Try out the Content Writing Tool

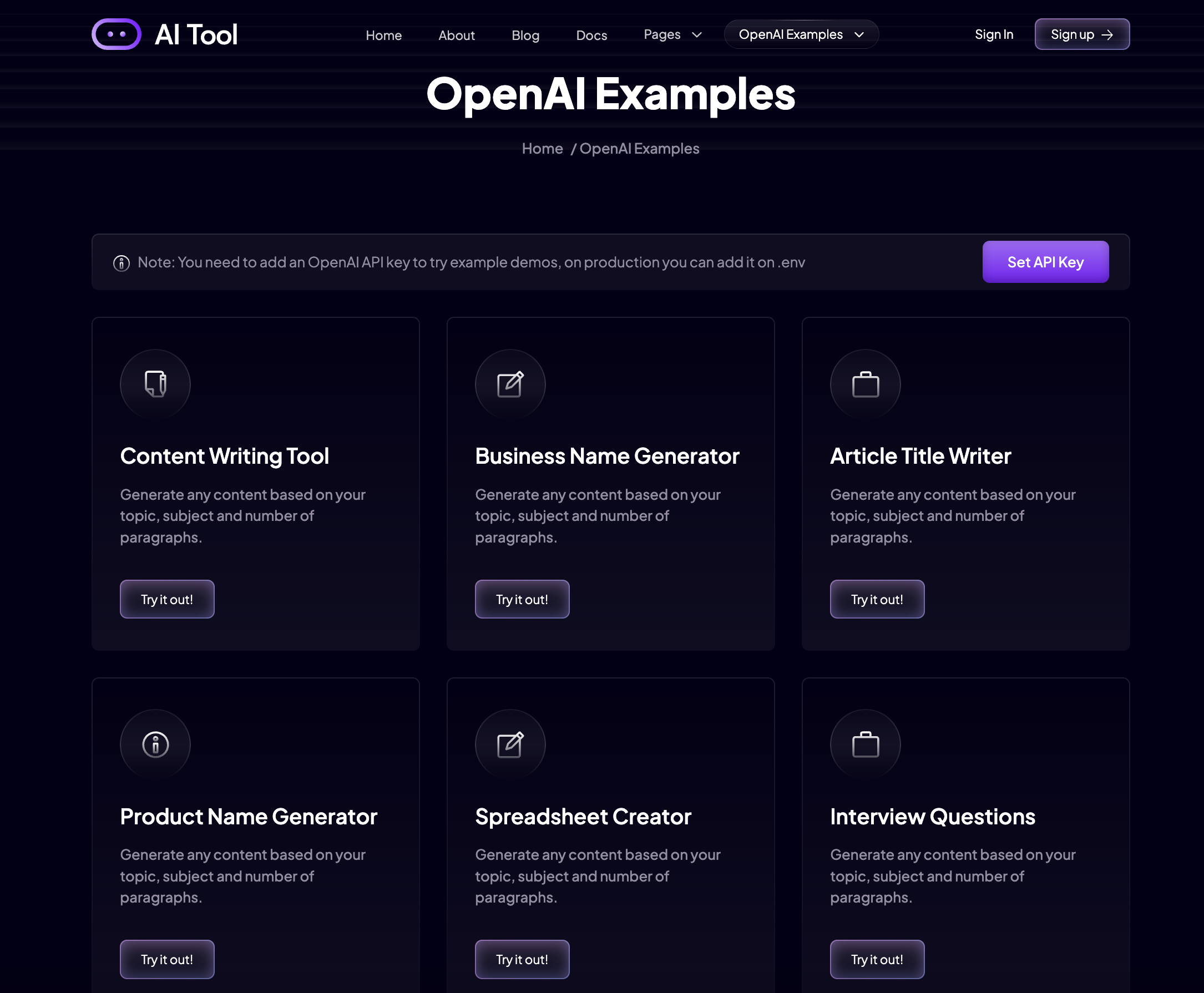(167, 599)
